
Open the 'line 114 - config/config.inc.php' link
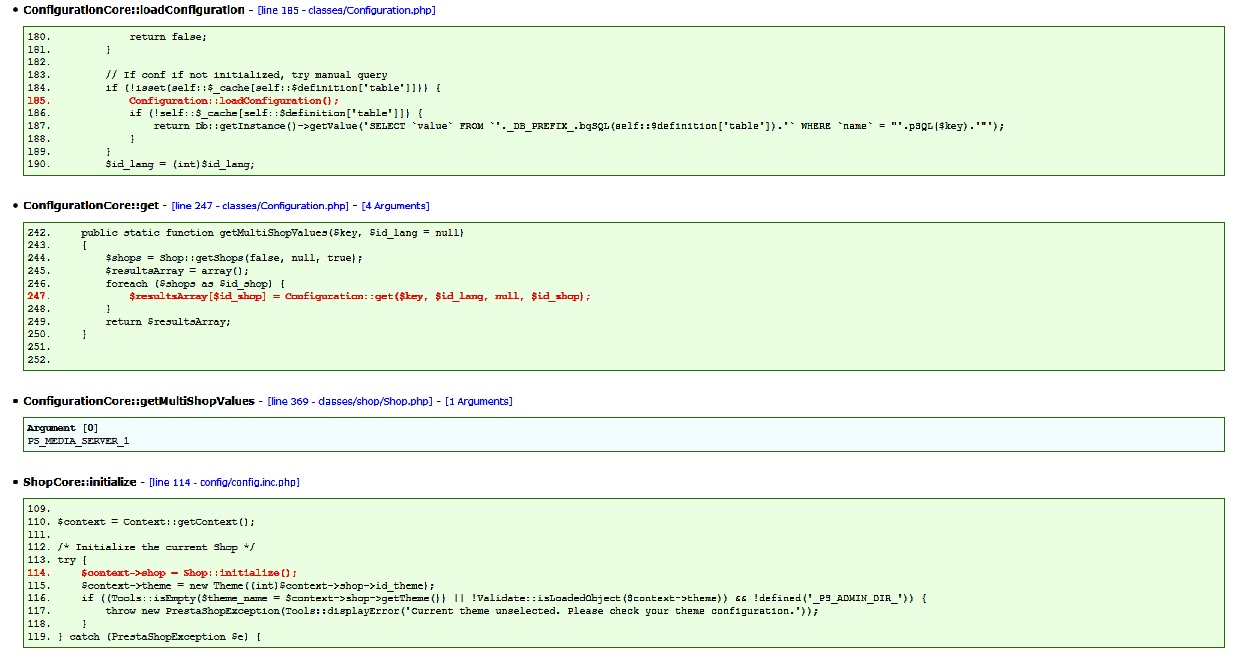pyautogui.click(x=224, y=482)
